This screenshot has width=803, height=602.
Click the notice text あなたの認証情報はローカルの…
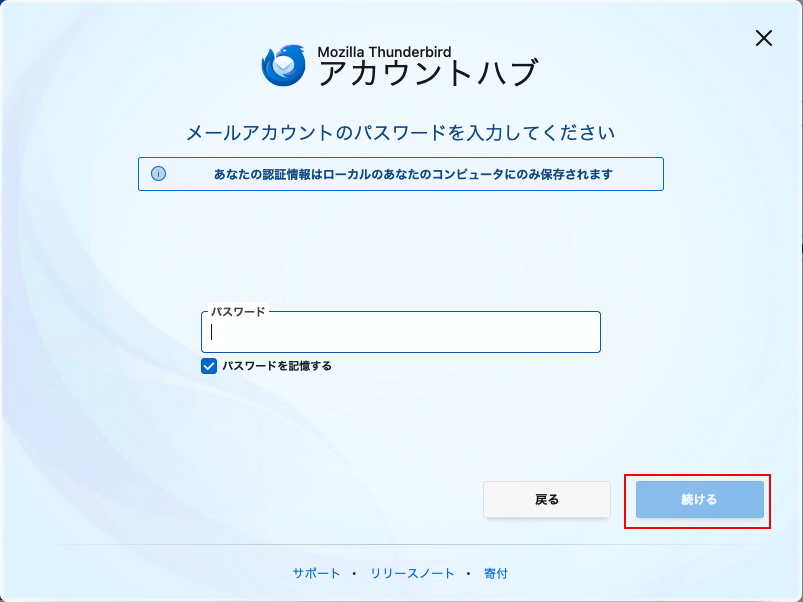pyautogui.click(x=413, y=174)
